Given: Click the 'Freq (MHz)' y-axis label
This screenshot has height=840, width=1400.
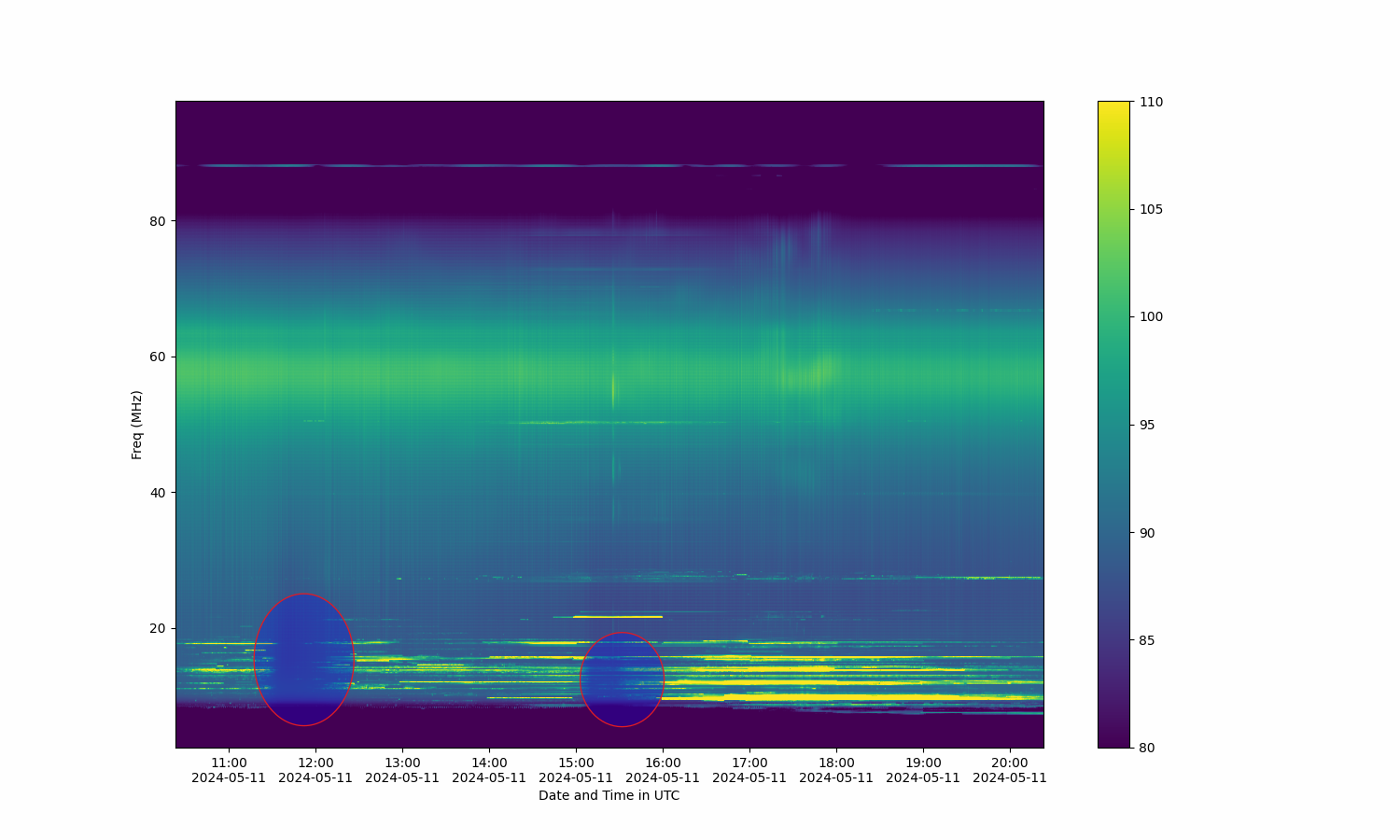Looking at the screenshot, I should pos(137,425).
